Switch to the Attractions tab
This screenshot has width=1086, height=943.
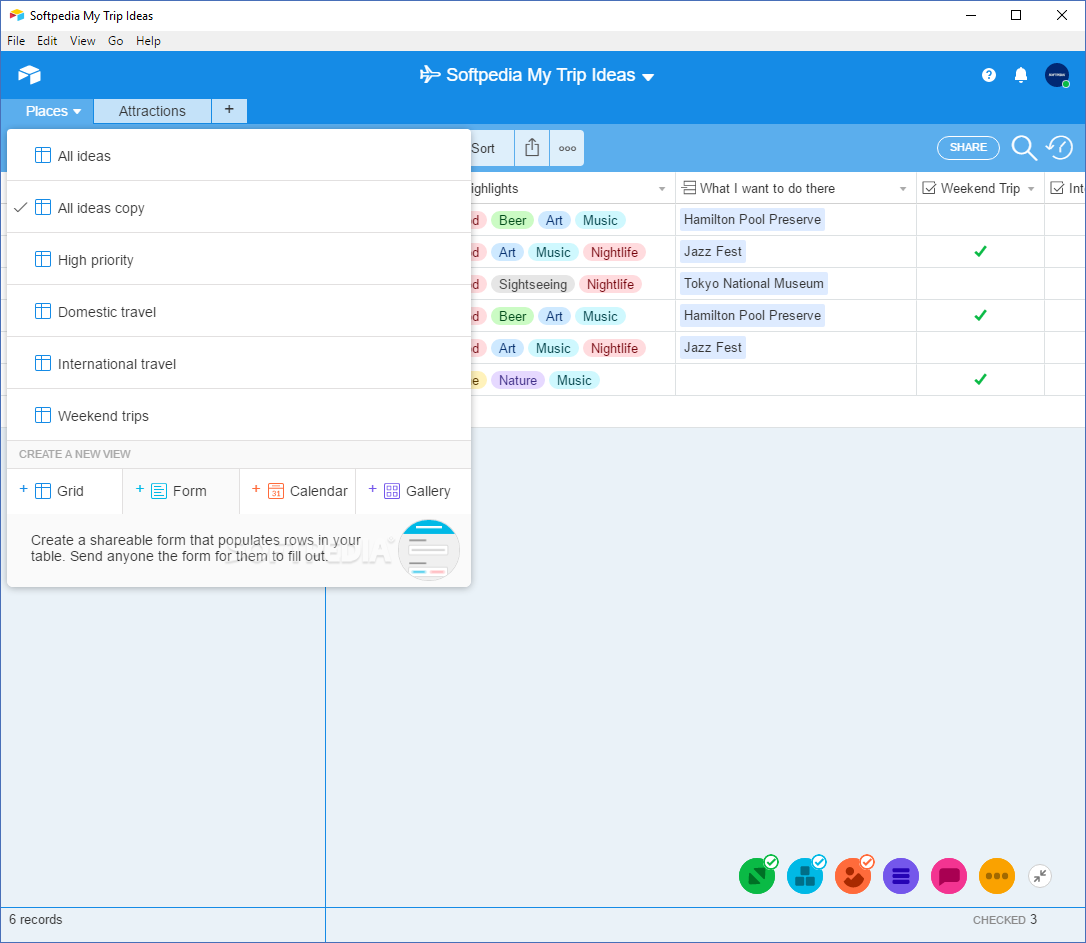[152, 111]
